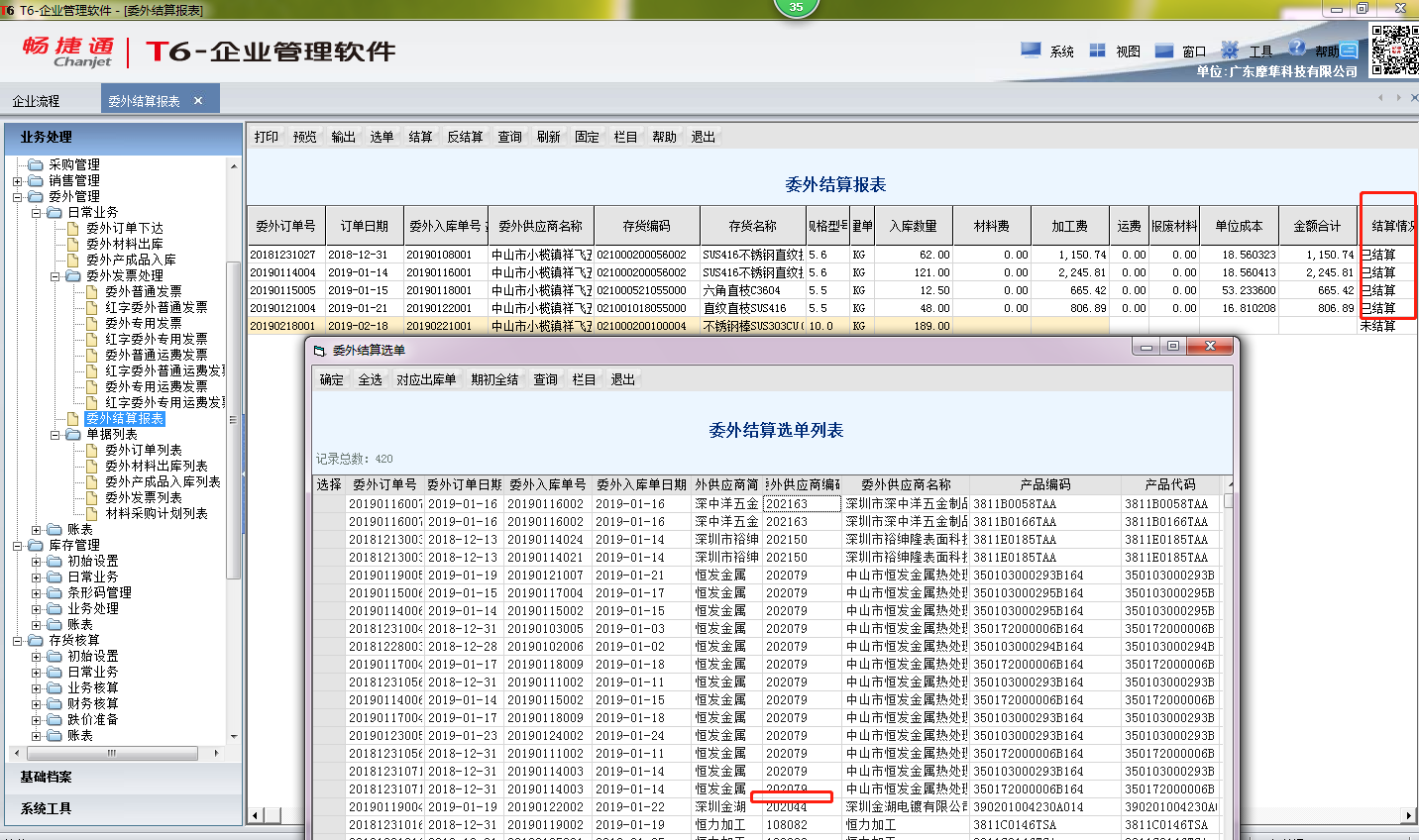Select selection cell of row 20190116002 202163 first
The image size is (1419, 840).
(329, 503)
